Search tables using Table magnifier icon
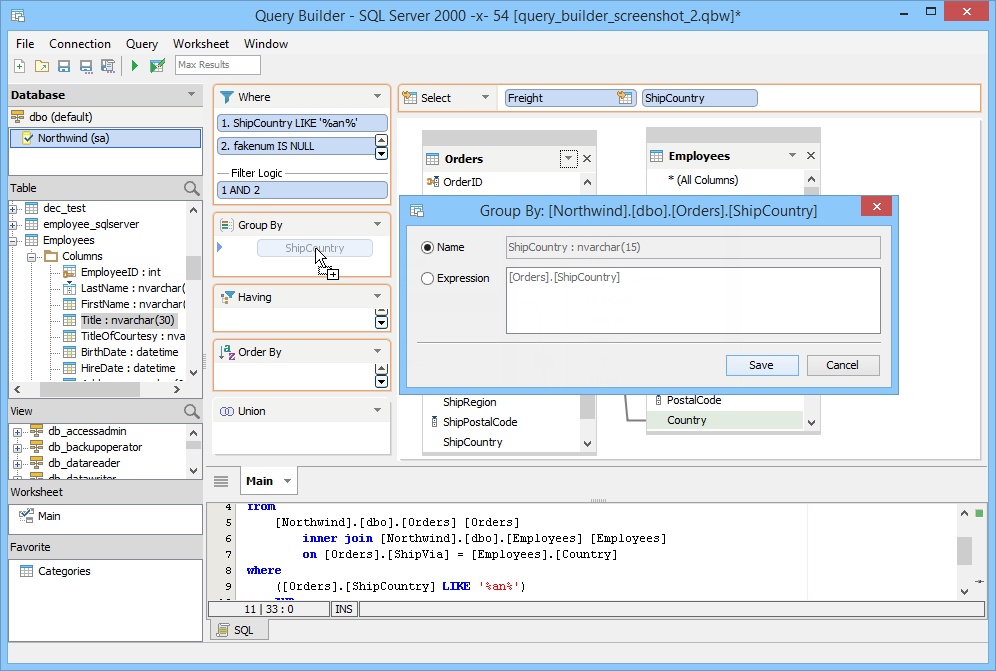 pyautogui.click(x=191, y=188)
